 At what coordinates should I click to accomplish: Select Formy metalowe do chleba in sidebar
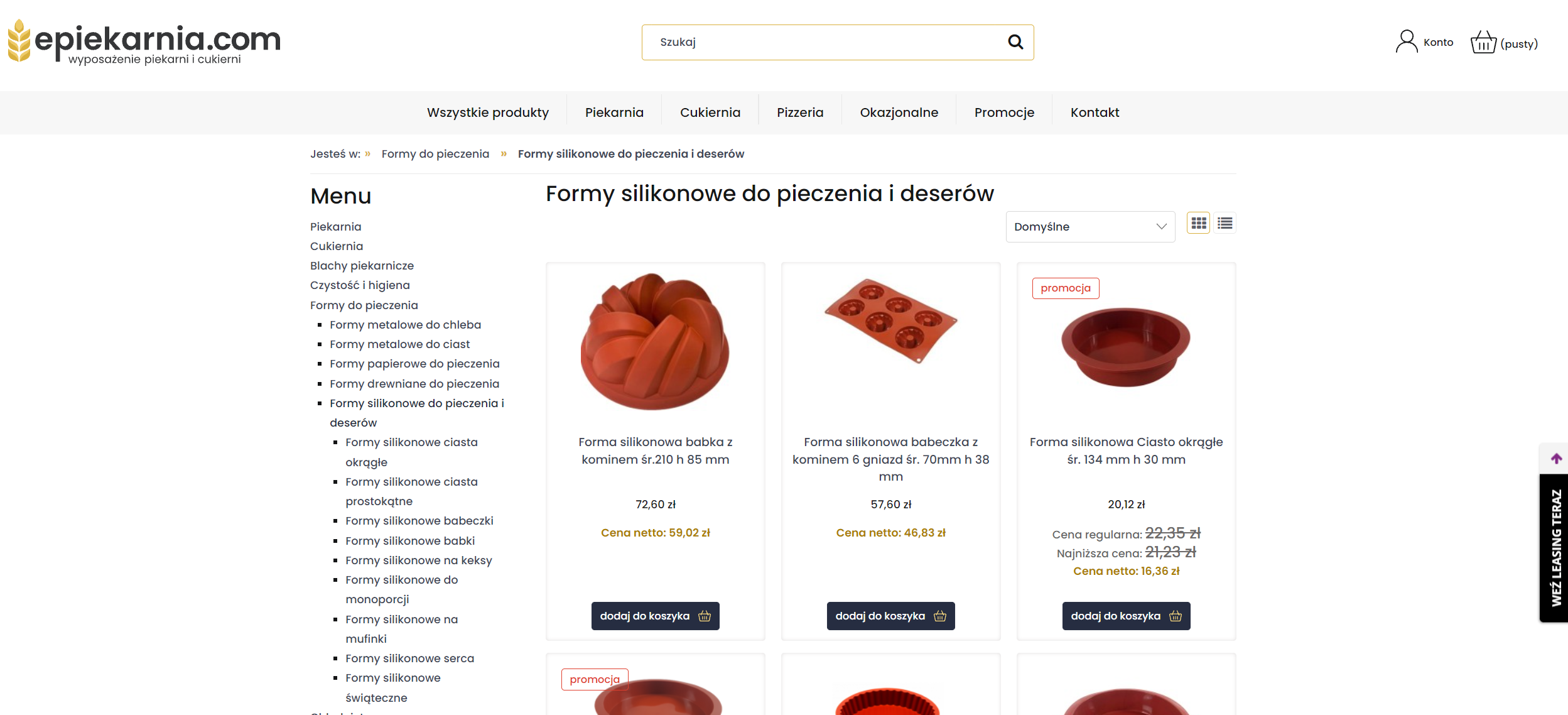click(405, 325)
